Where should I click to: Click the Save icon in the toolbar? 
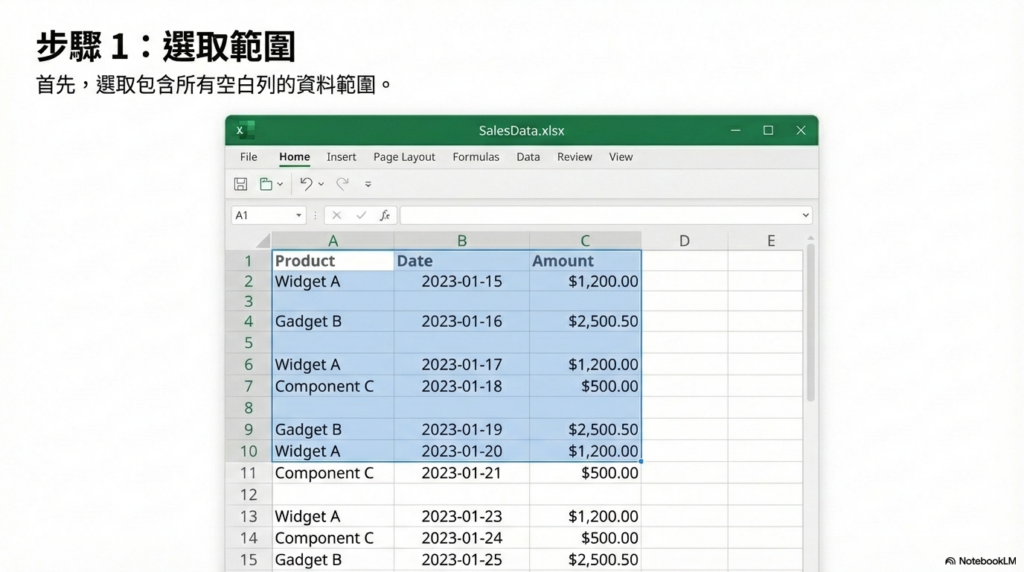click(241, 184)
